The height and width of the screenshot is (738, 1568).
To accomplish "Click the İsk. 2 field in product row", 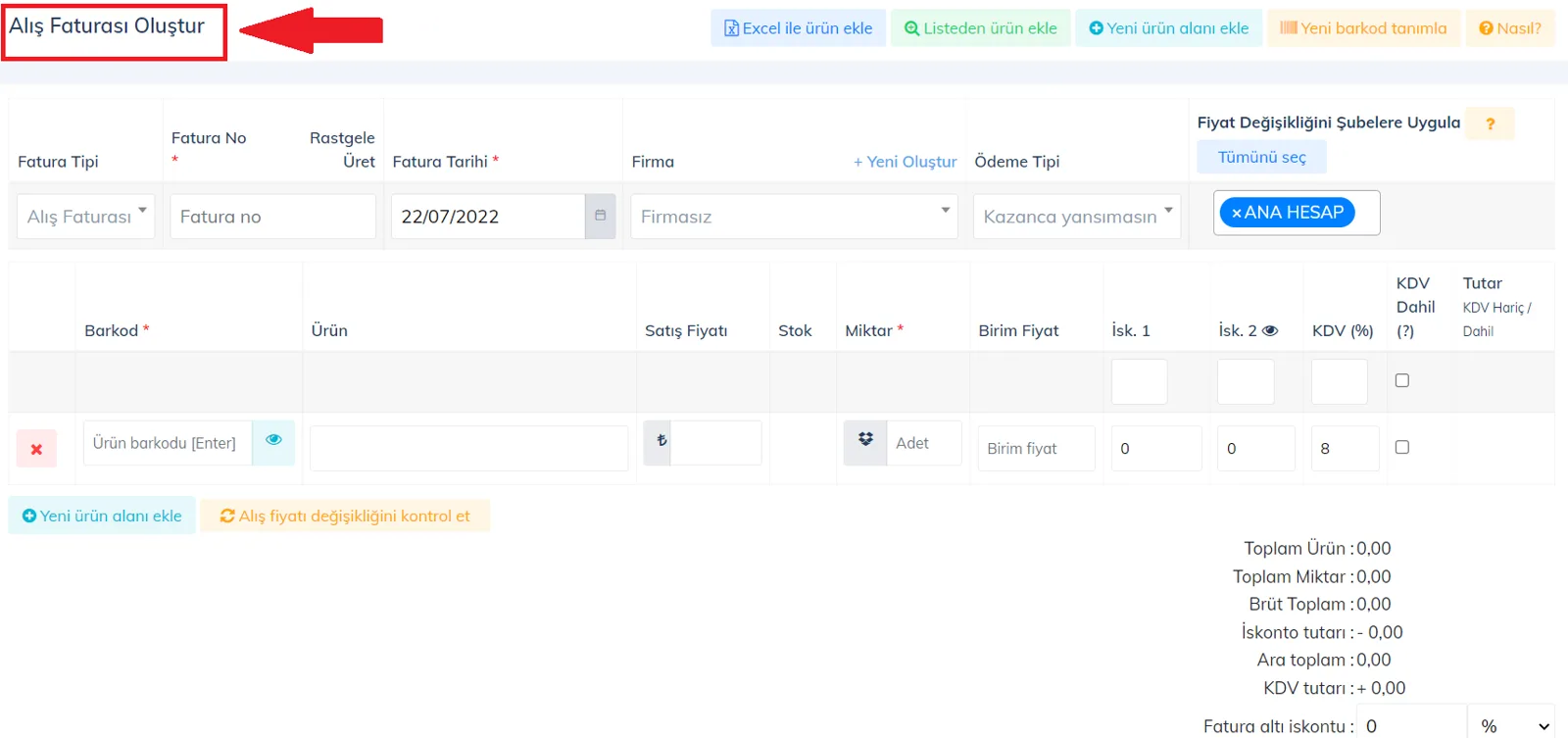I will [x=1256, y=449].
